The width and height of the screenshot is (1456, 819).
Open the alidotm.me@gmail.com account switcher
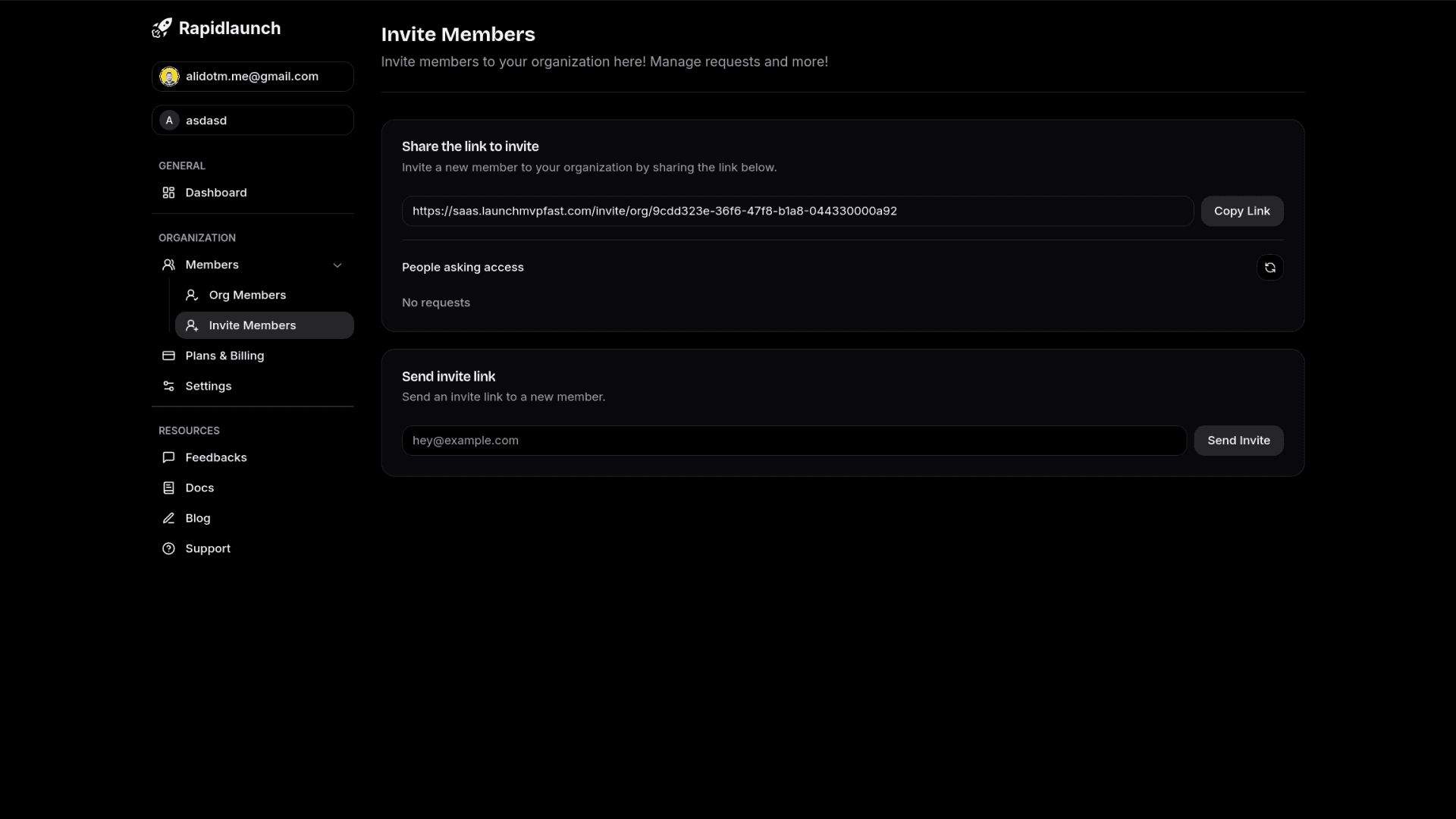[x=253, y=77]
